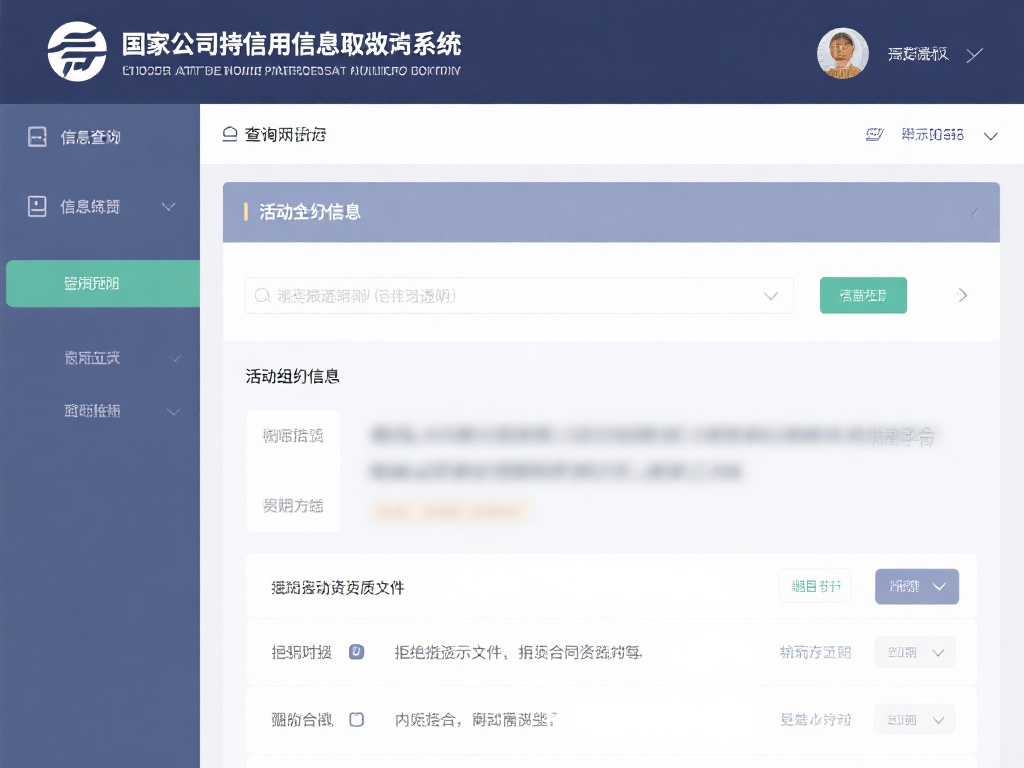Open the user account dropdown next to the avatar
Image resolution: width=1024 pixels, height=768 pixels.
[972, 55]
